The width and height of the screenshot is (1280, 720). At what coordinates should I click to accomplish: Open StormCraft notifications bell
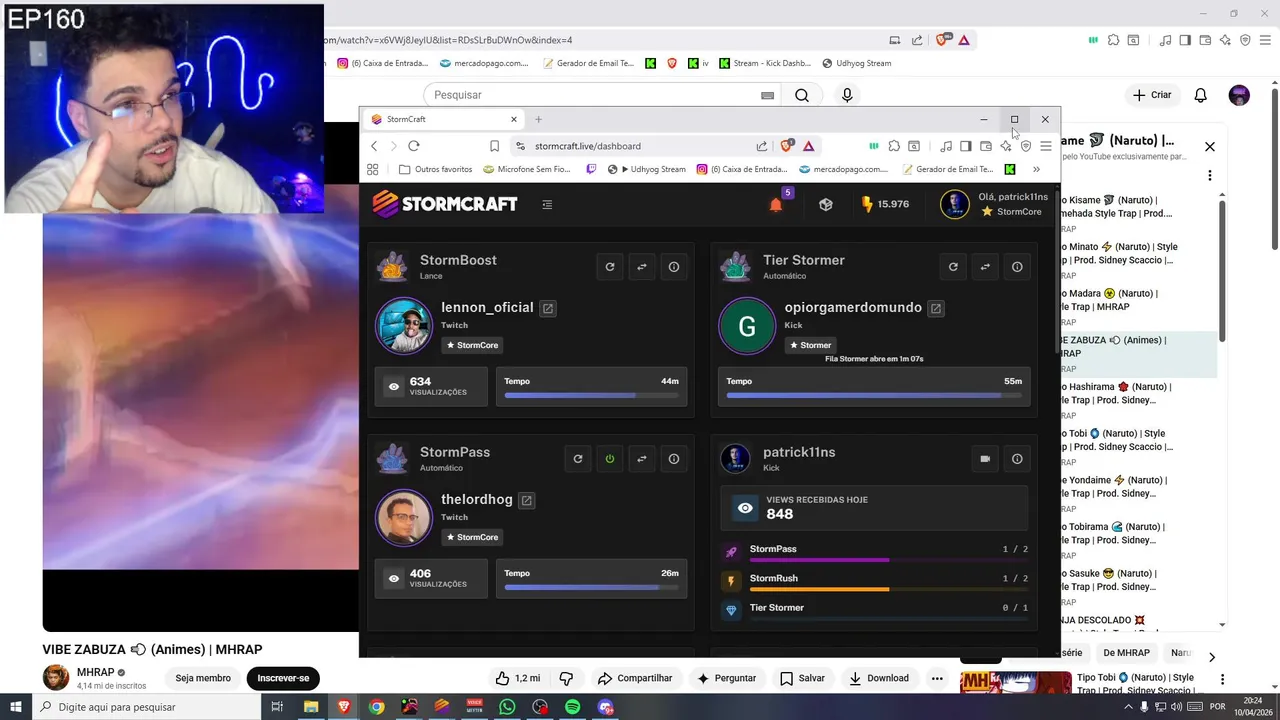[776, 204]
